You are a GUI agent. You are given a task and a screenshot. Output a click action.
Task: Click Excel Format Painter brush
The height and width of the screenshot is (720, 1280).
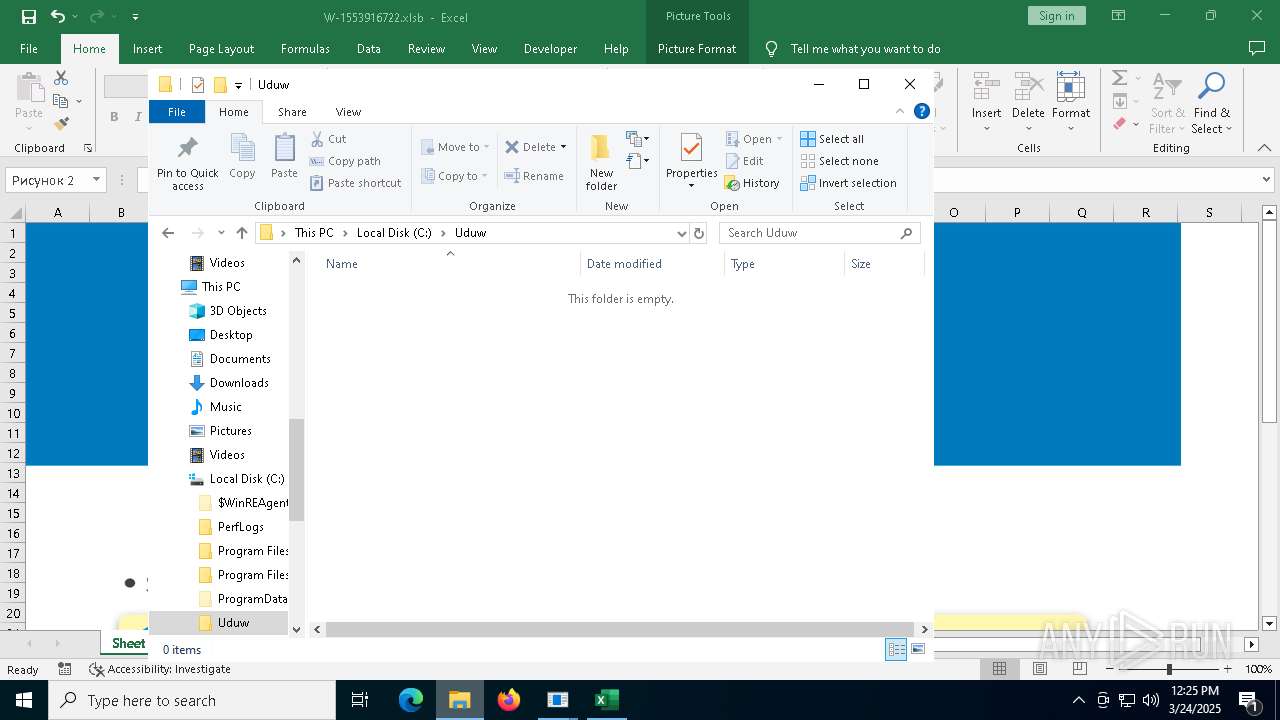61,124
